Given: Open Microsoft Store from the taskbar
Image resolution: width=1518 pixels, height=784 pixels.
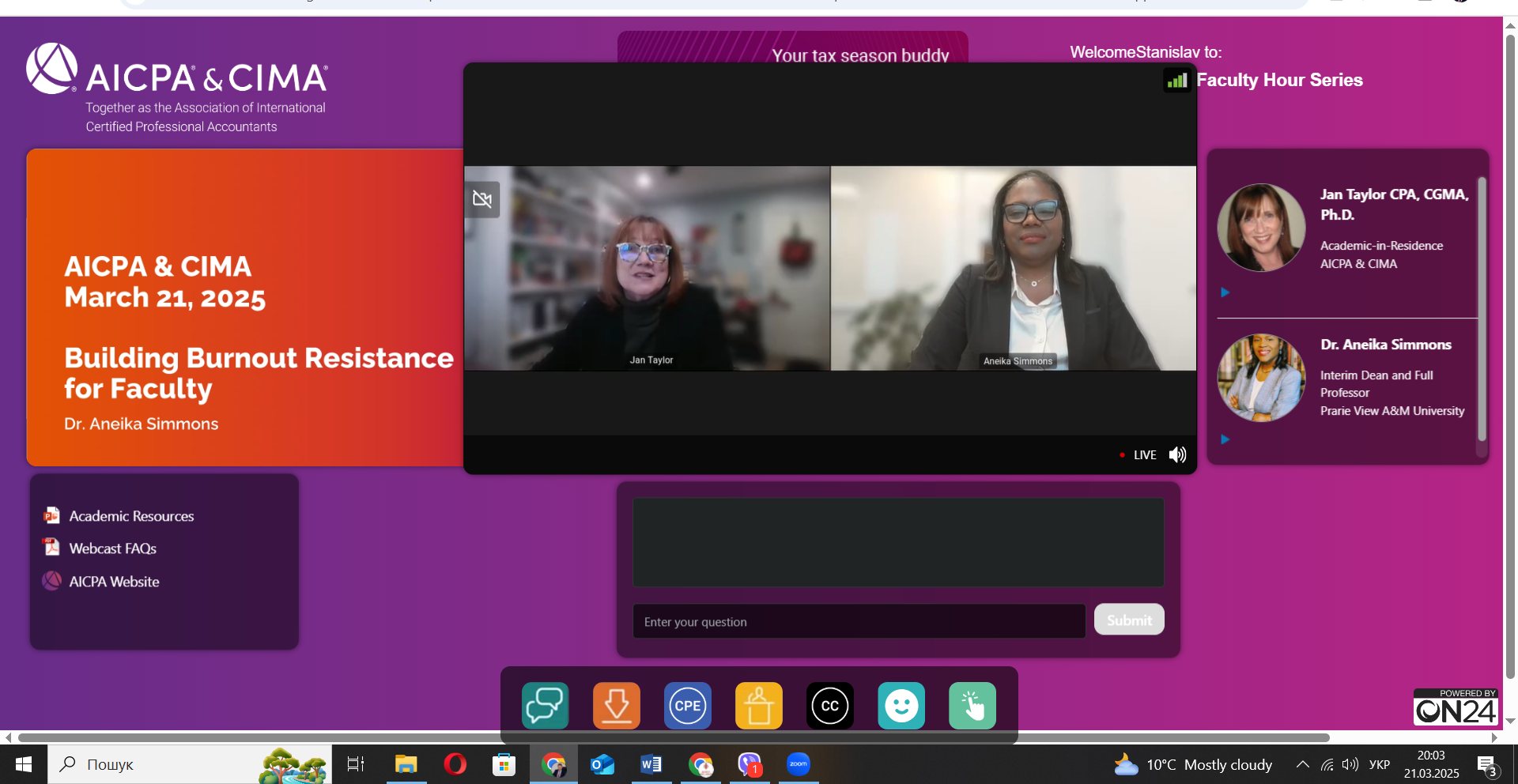Looking at the screenshot, I should [x=504, y=764].
